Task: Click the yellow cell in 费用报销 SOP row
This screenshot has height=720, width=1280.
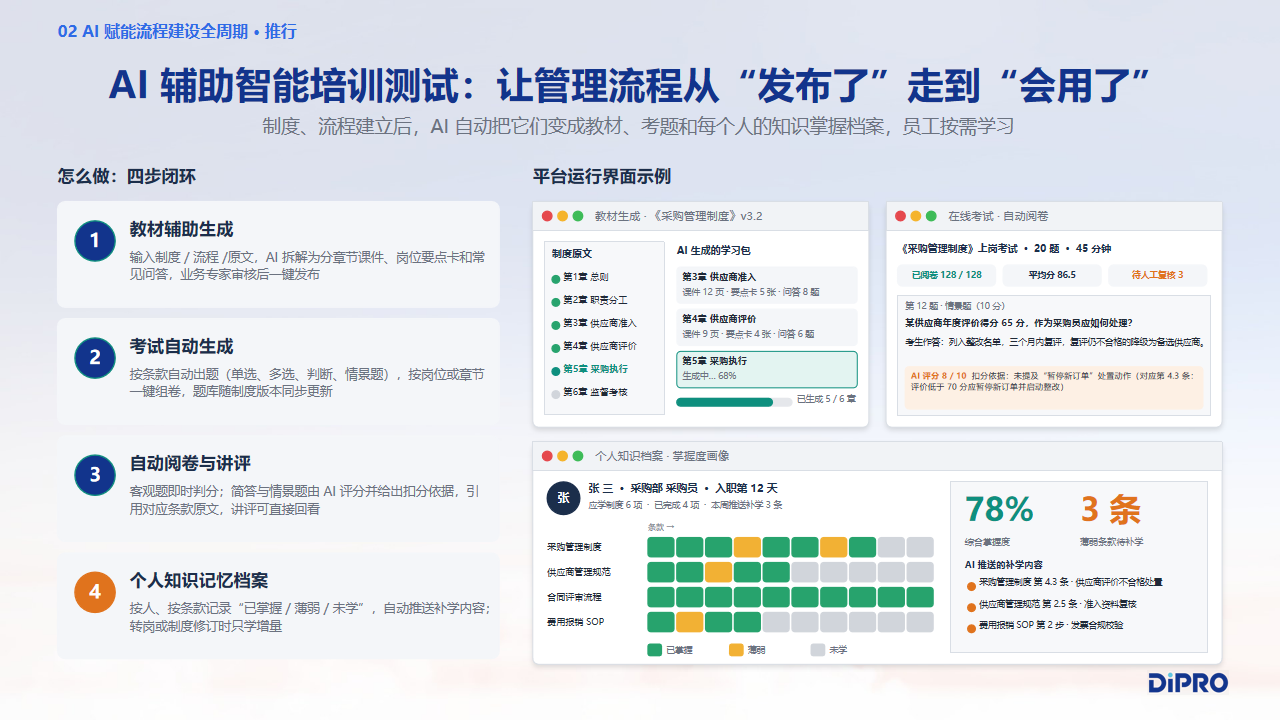Action: [689, 622]
